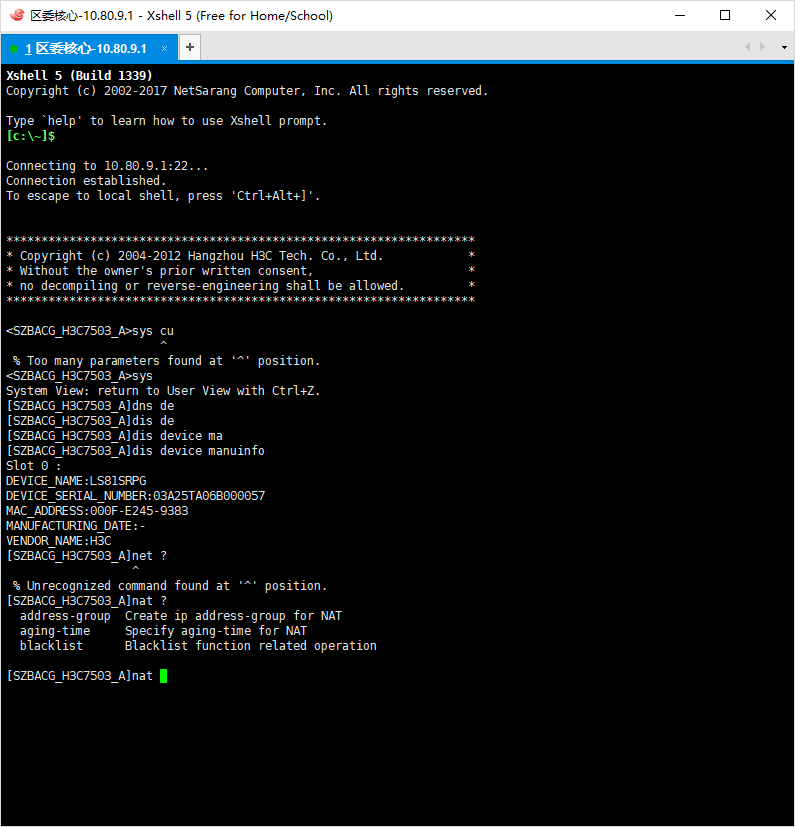Click the 'Too many parameters found' error line
The height and width of the screenshot is (827, 795).
click(x=167, y=361)
